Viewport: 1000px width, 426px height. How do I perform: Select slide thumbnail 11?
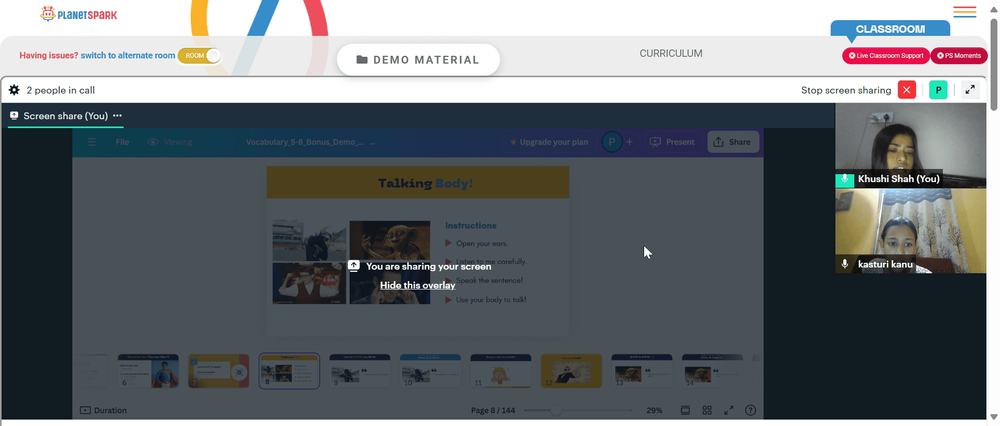point(501,371)
